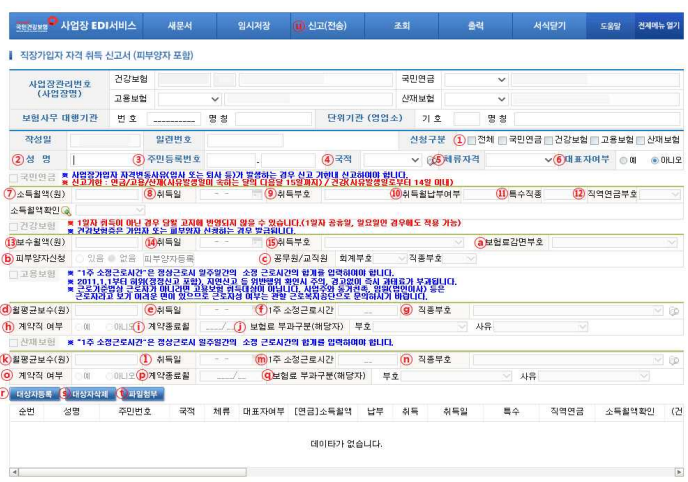This screenshot has width=688, height=482.
Task: Click the 대상자등록 button
Action: (34, 394)
